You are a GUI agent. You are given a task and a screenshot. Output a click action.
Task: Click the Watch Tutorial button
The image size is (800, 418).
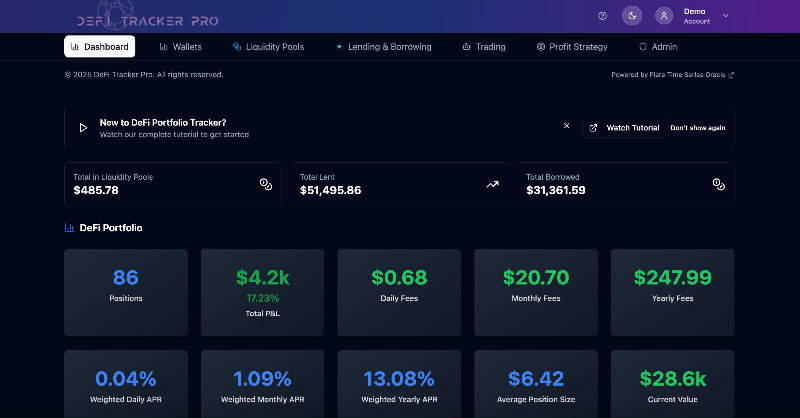click(624, 128)
